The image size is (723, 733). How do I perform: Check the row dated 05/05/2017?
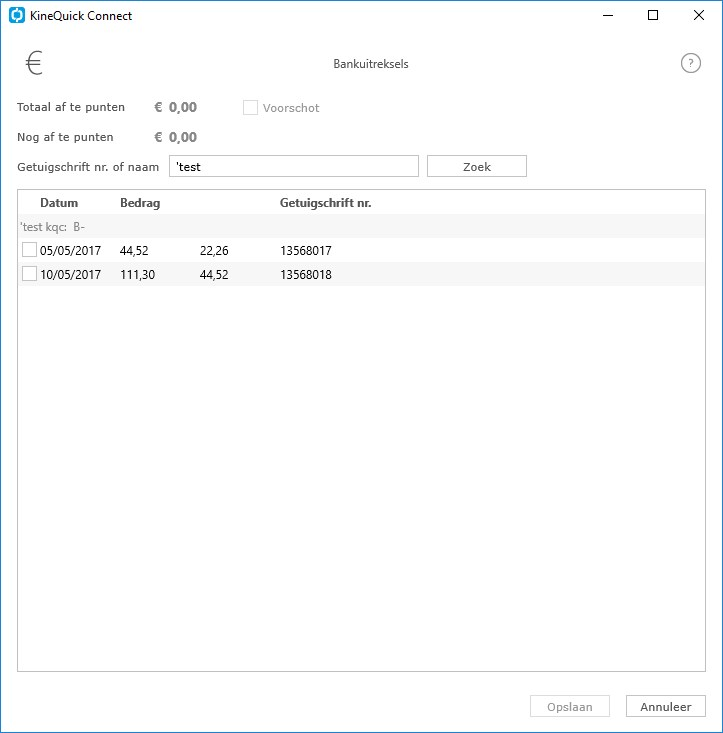pos(29,250)
